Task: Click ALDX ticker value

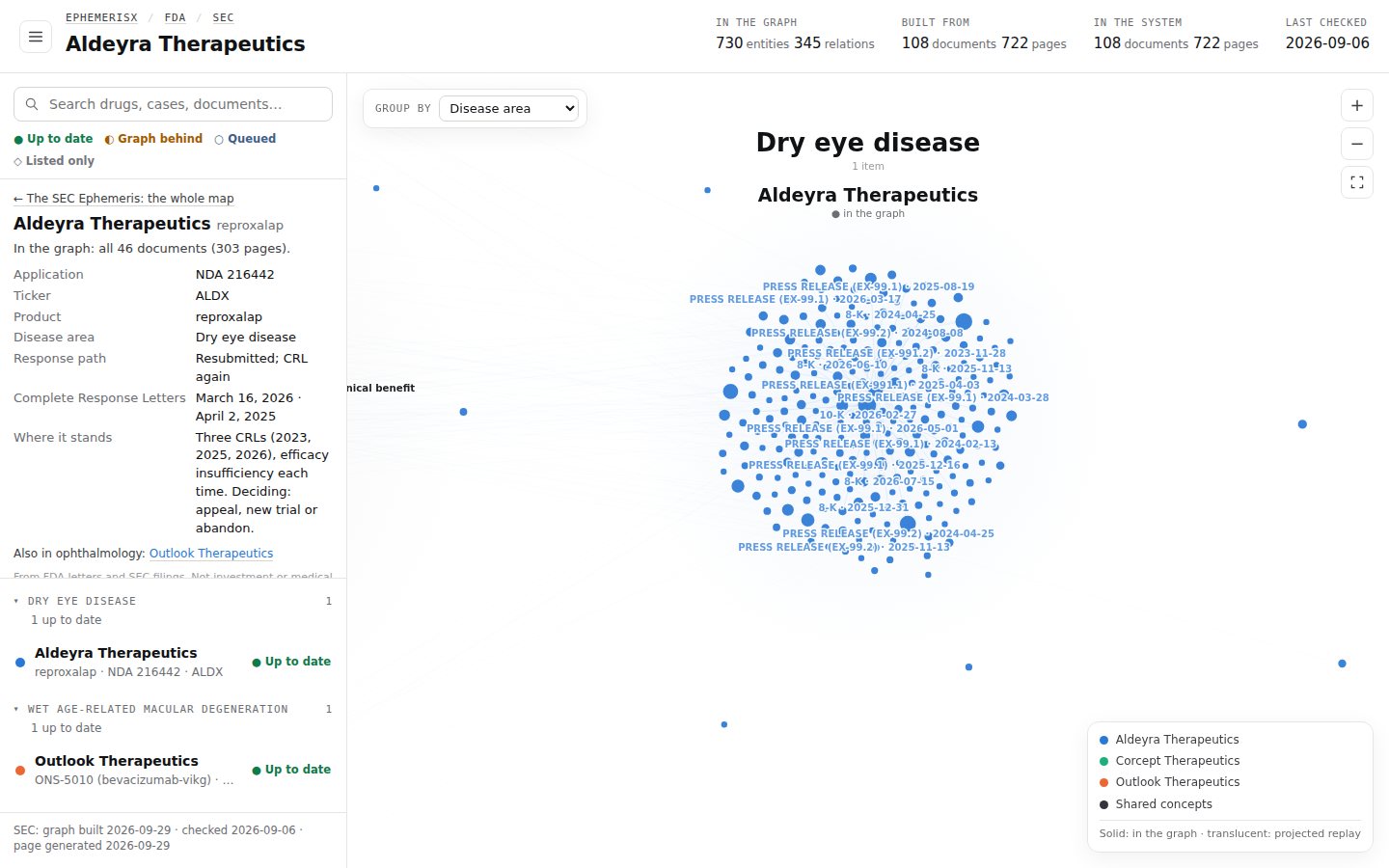Action: [x=212, y=296]
